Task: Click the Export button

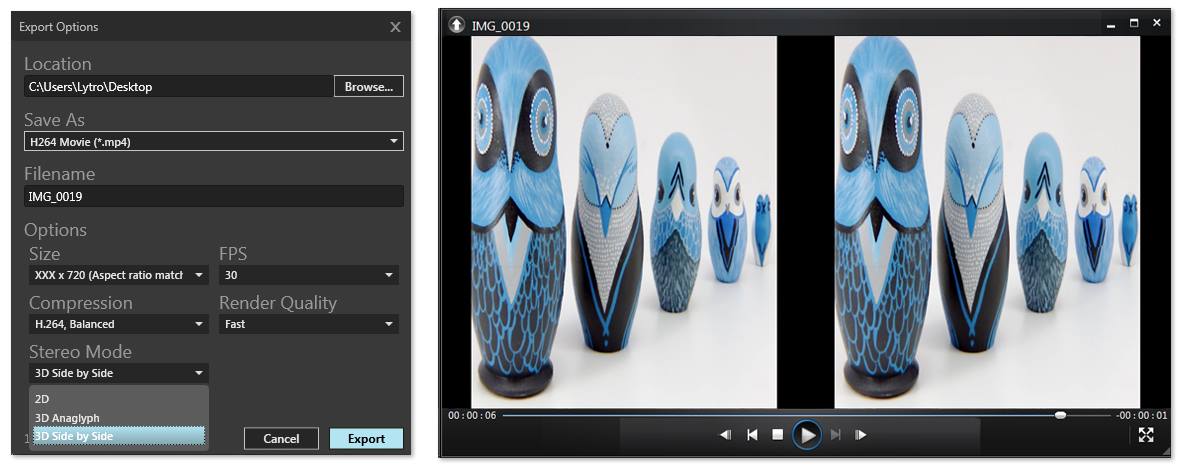Action: click(x=366, y=439)
